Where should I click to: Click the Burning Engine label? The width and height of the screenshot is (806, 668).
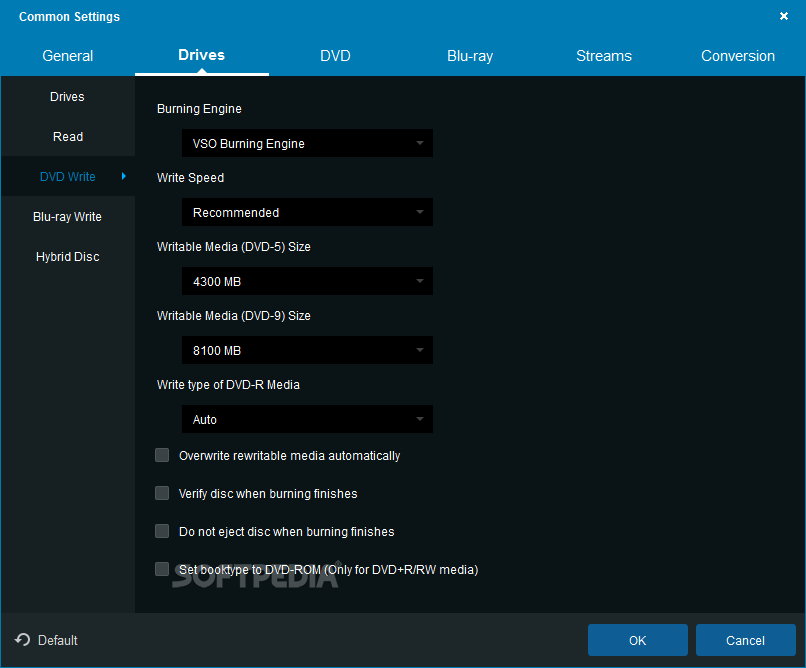point(199,109)
